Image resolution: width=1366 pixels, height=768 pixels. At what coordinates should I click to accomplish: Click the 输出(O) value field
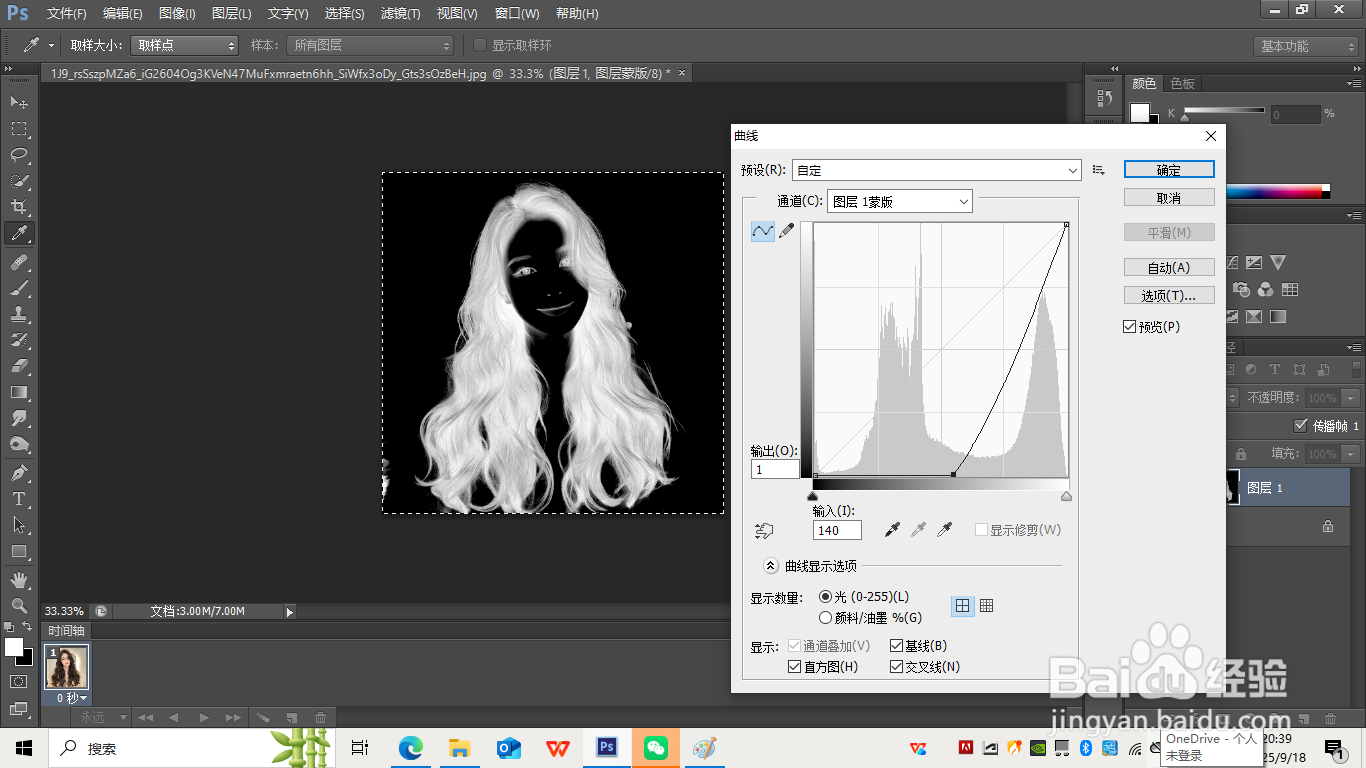coord(776,469)
